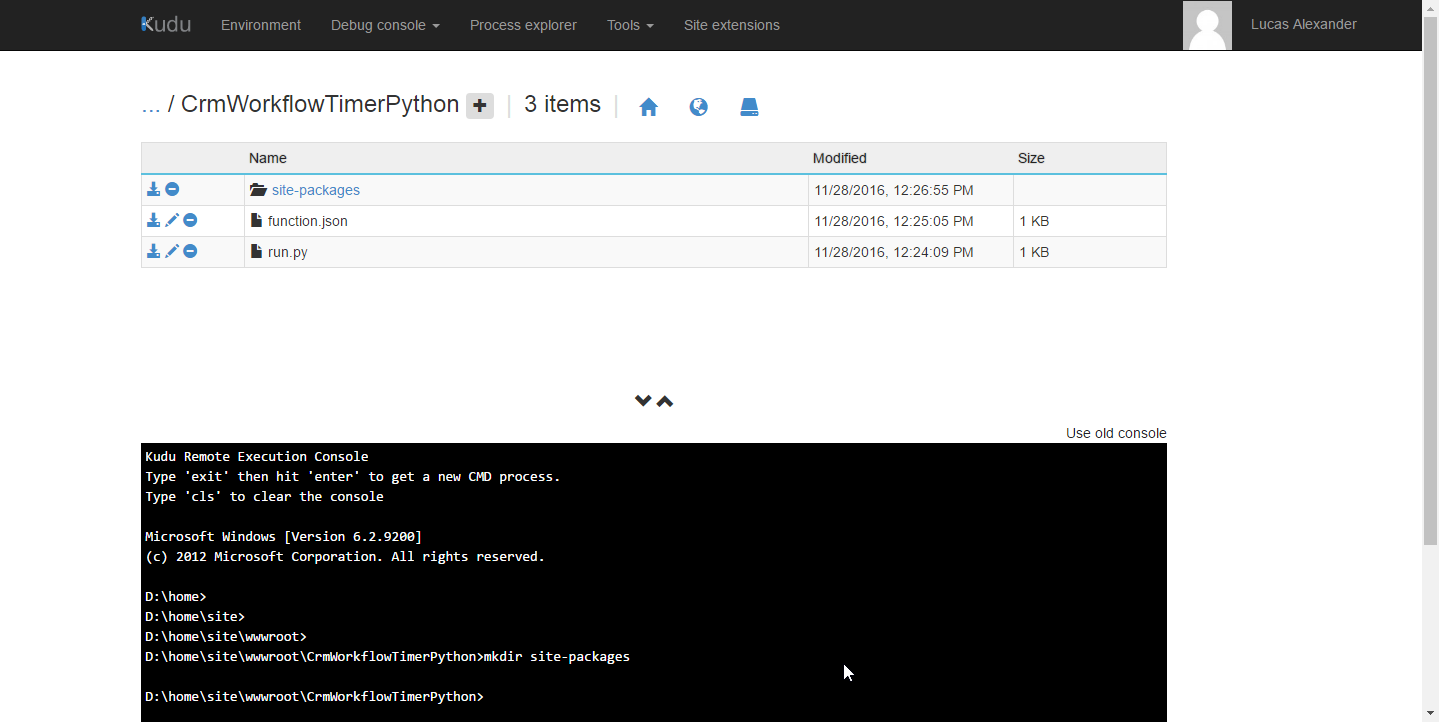Image resolution: width=1439 pixels, height=722 pixels.
Task: Navigate up via the ellipsis breadcrumb
Action: tap(151, 105)
